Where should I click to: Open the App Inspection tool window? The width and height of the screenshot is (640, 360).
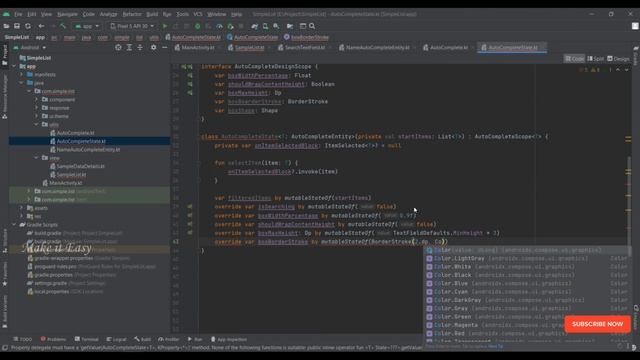pos(229,339)
